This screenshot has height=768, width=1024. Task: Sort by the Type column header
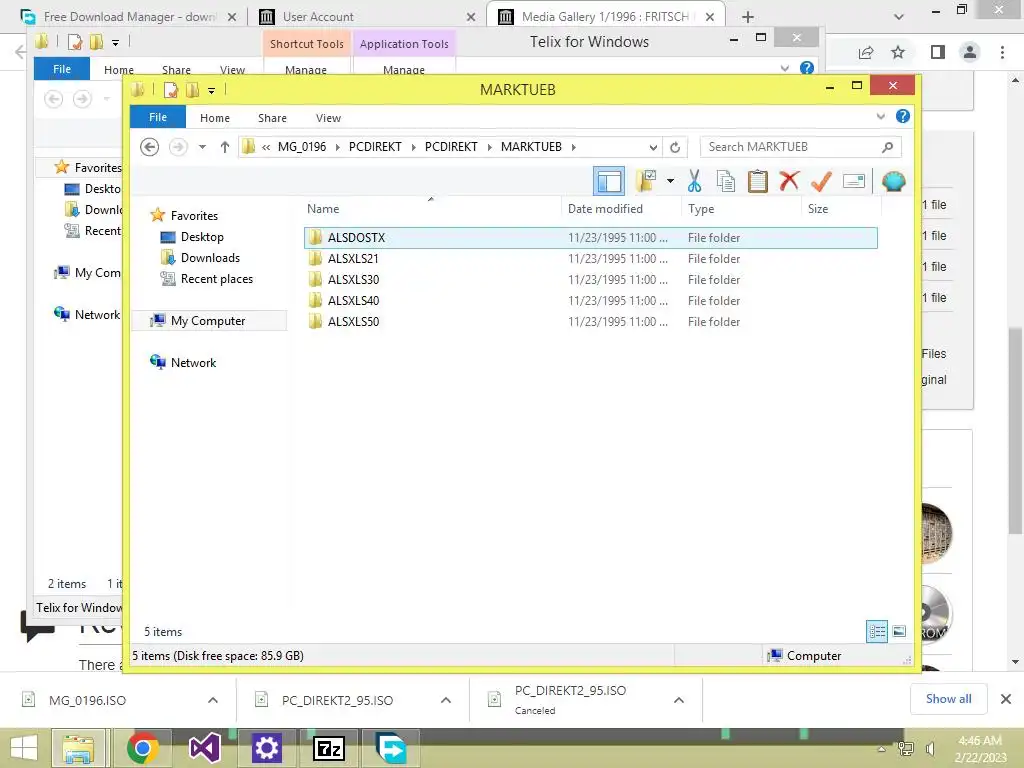tap(741, 208)
